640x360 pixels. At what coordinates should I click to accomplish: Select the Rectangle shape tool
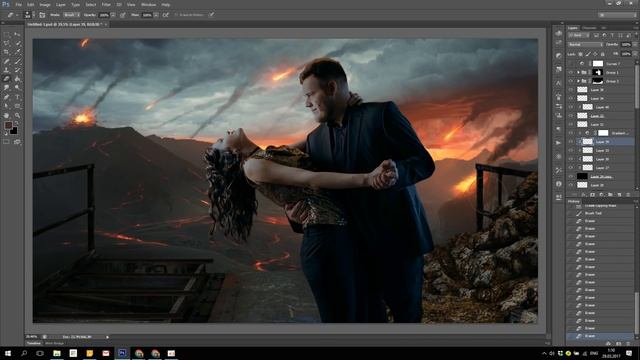click(17, 106)
